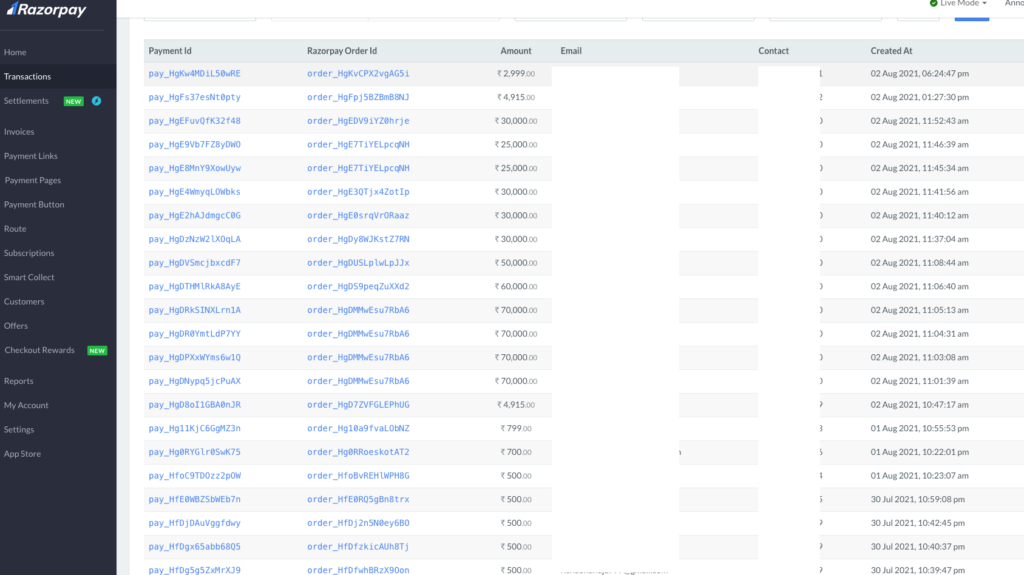Open Settlements in the sidebar
The width and height of the screenshot is (1024, 575).
26,101
